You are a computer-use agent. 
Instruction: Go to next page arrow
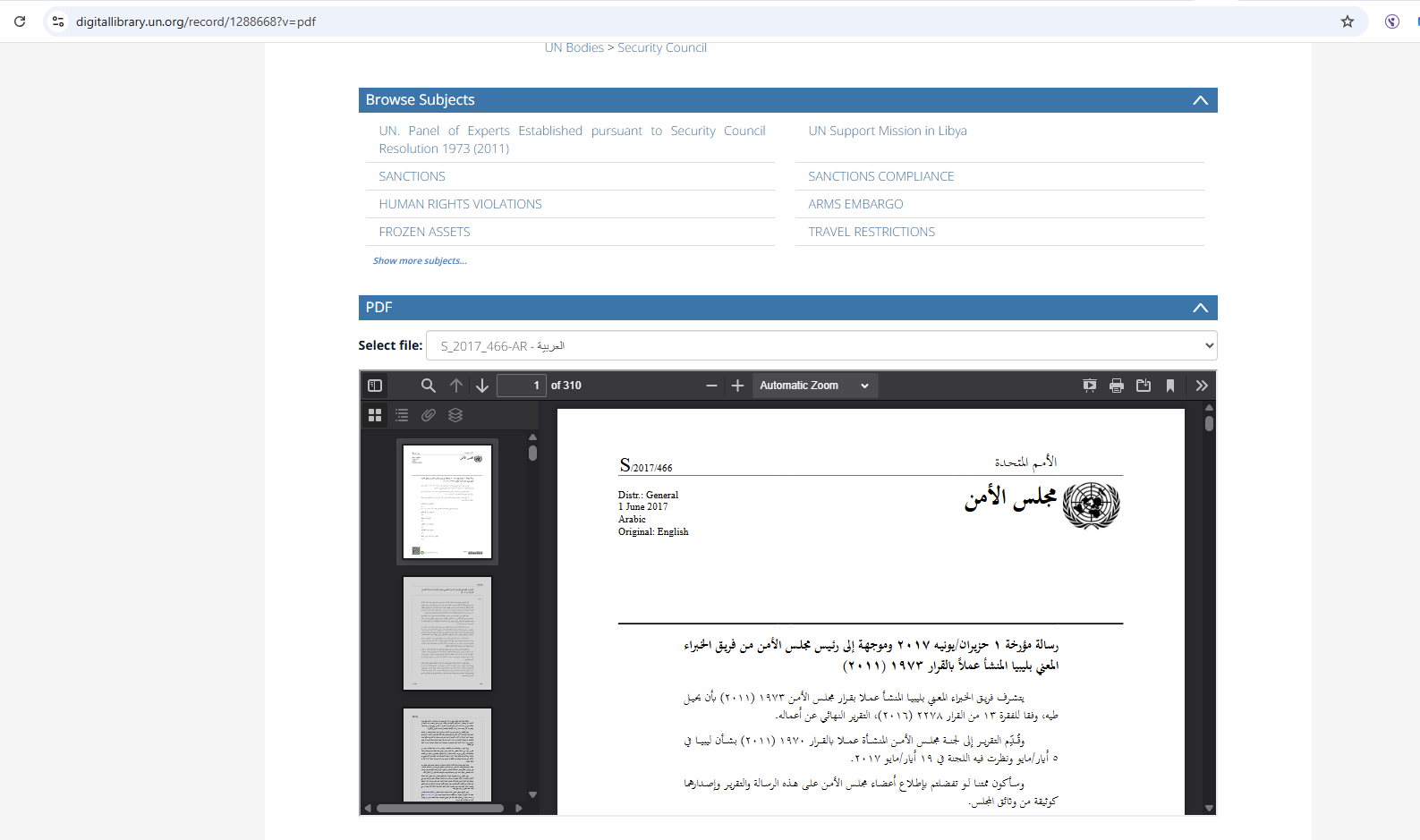point(482,386)
